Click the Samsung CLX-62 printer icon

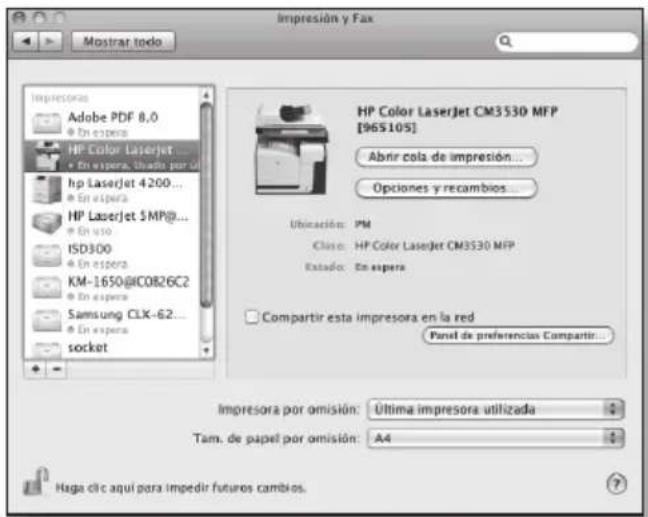coord(47,321)
